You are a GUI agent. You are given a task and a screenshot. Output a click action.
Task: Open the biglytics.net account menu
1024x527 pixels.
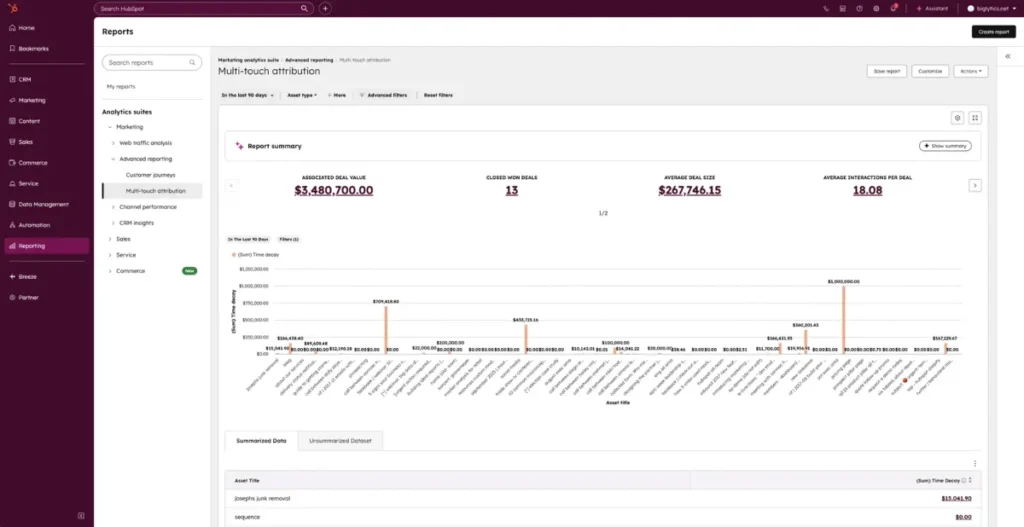point(991,8)
